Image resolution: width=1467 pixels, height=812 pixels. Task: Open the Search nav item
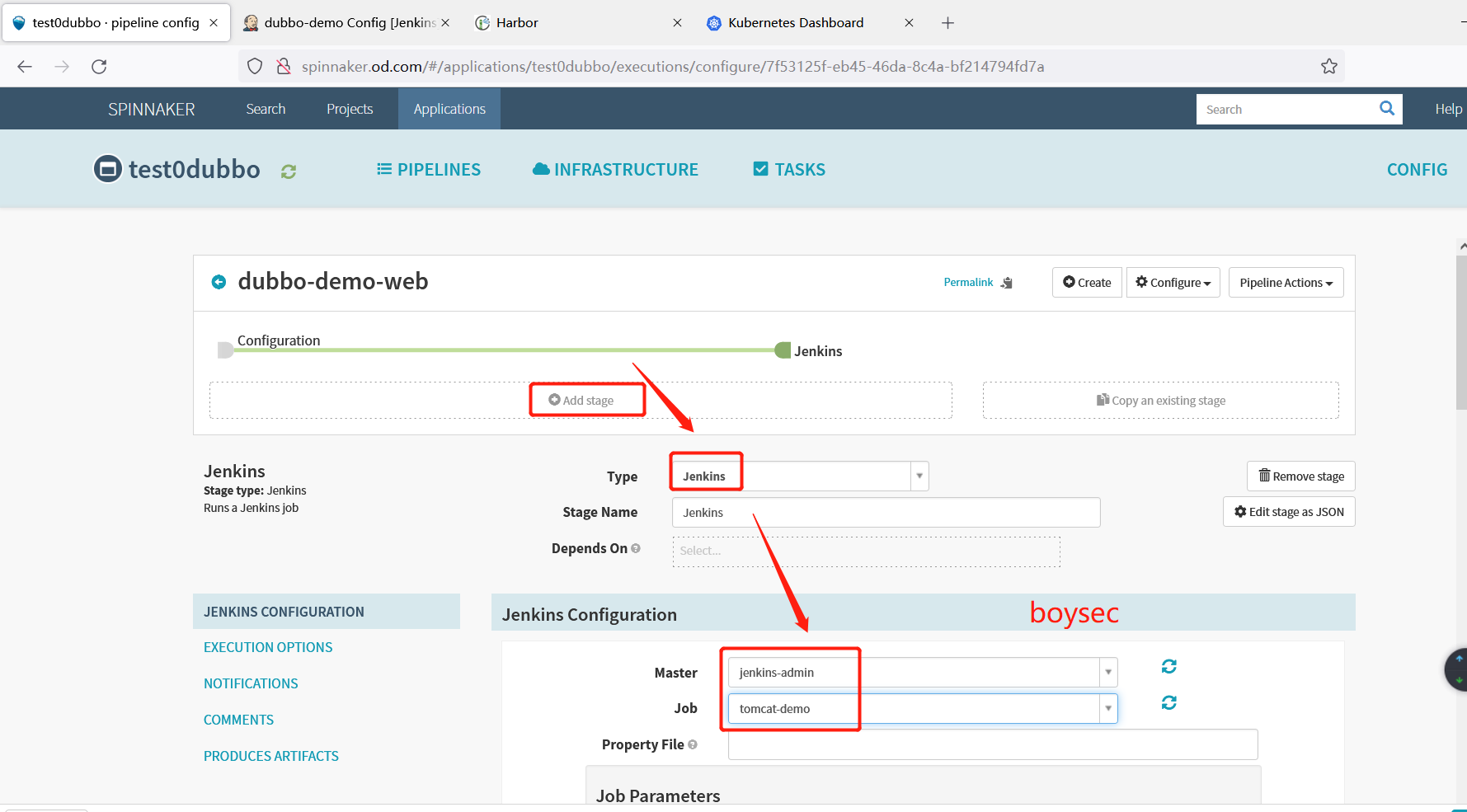(266, 109)
